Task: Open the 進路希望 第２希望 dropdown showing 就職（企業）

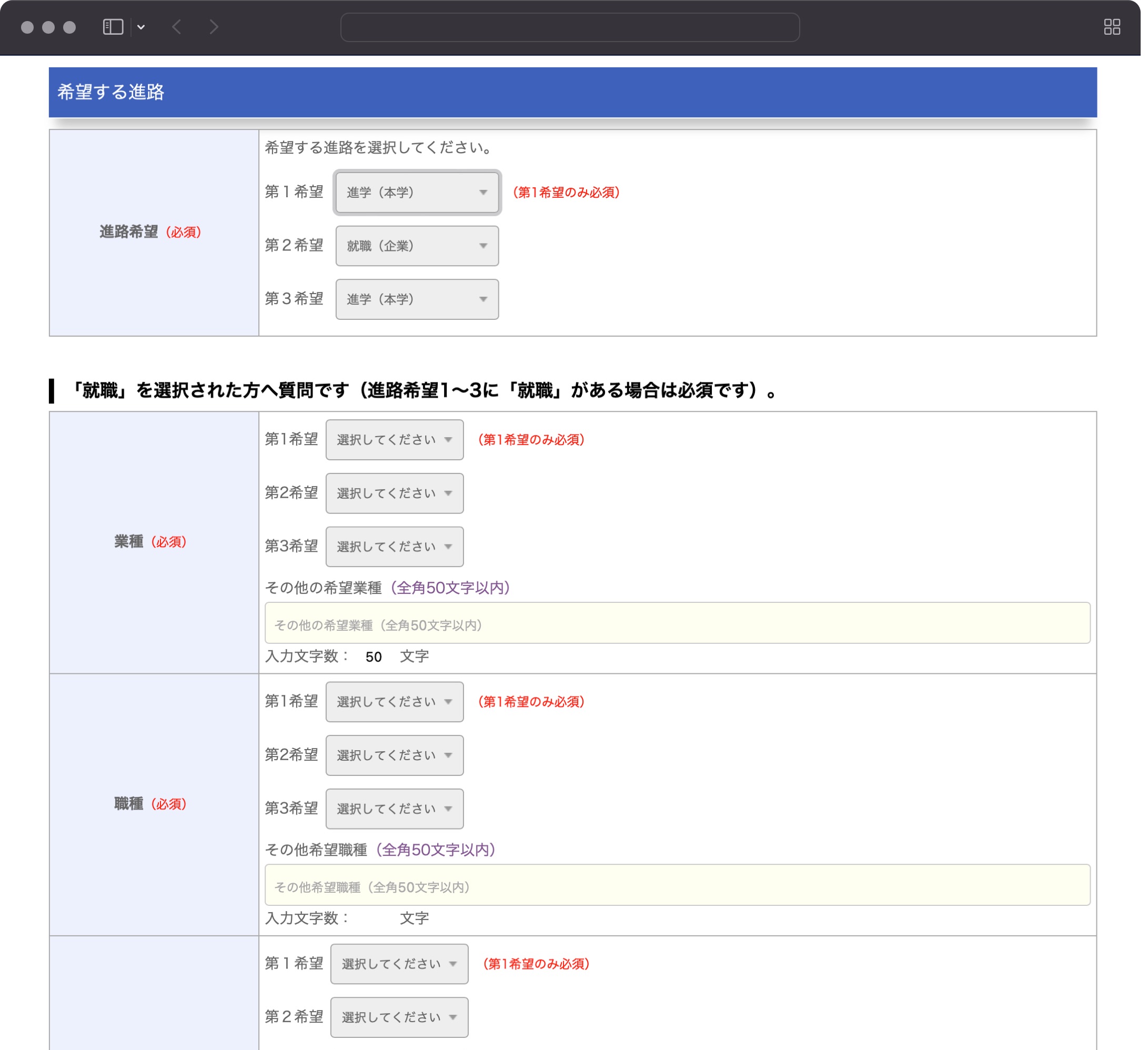Action: [417, 246]
